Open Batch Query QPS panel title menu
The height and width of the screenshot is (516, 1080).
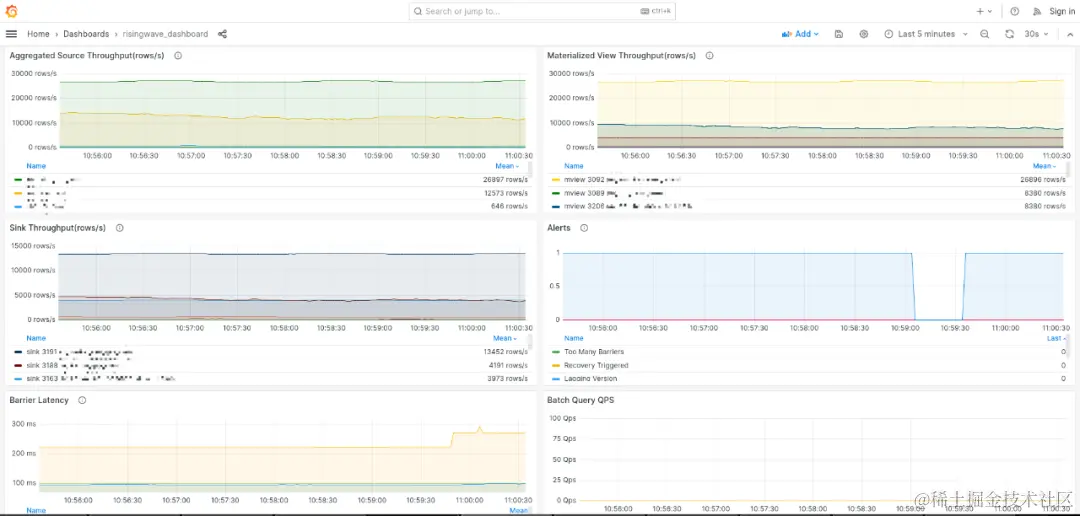coord(581,400)
